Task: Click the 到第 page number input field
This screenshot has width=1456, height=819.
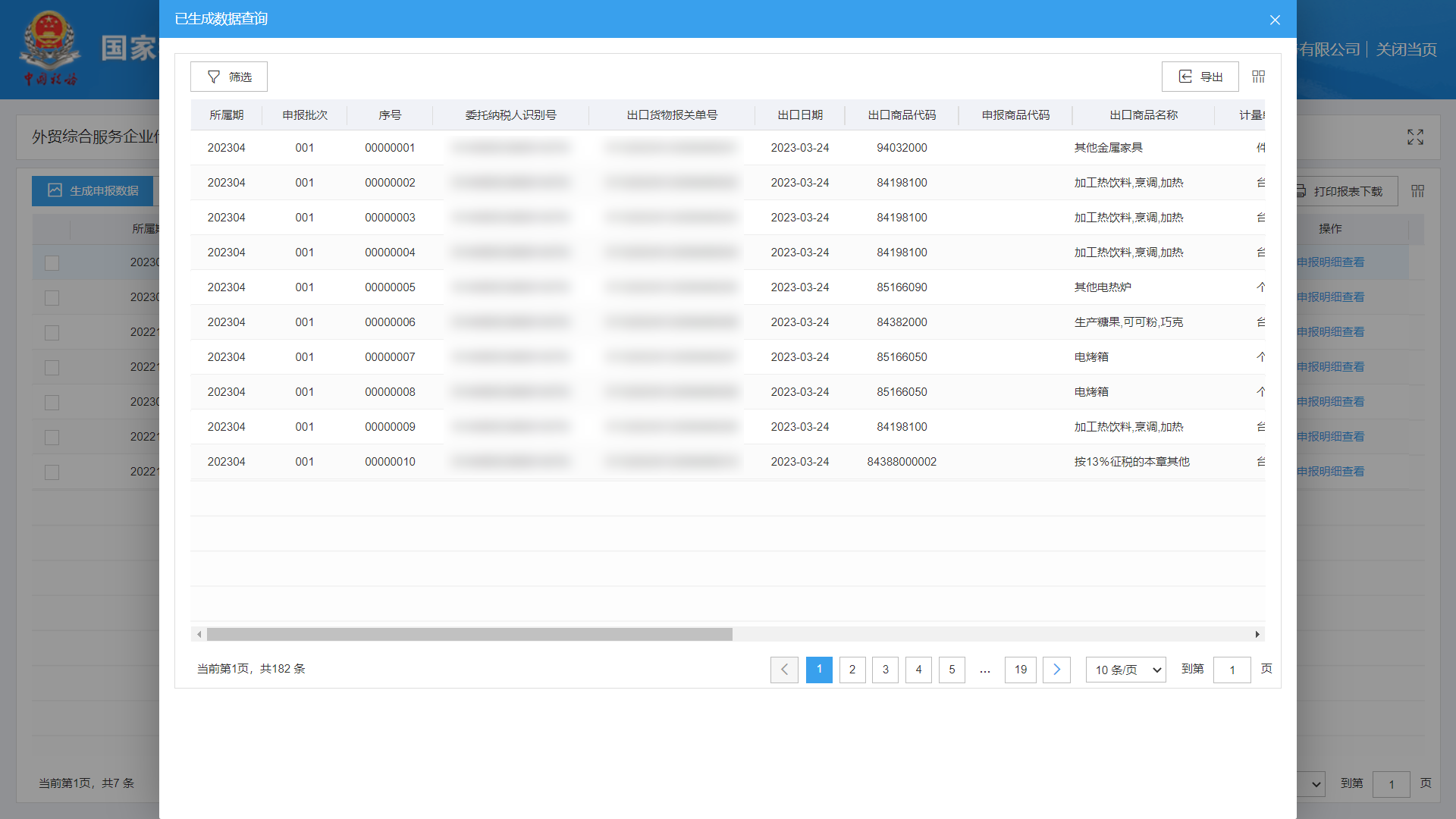Action: coord(1232,670)
